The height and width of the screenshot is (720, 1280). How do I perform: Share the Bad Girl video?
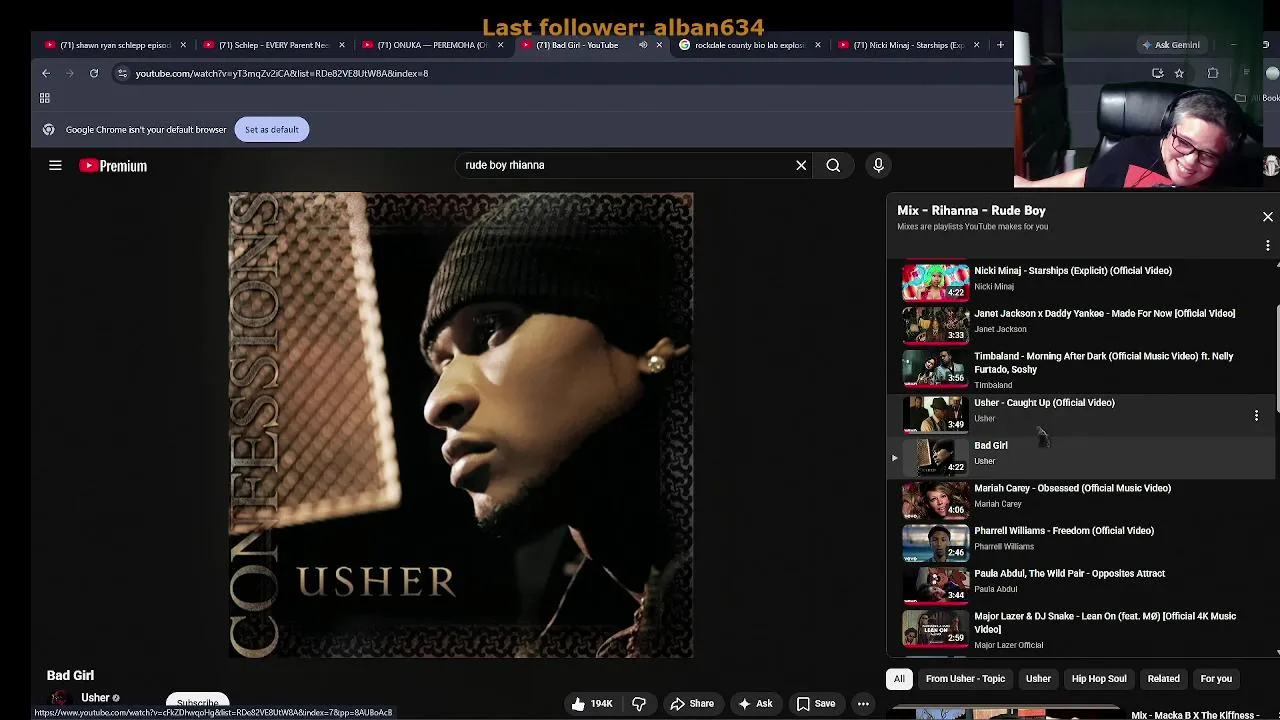click(x=692, y=704)
